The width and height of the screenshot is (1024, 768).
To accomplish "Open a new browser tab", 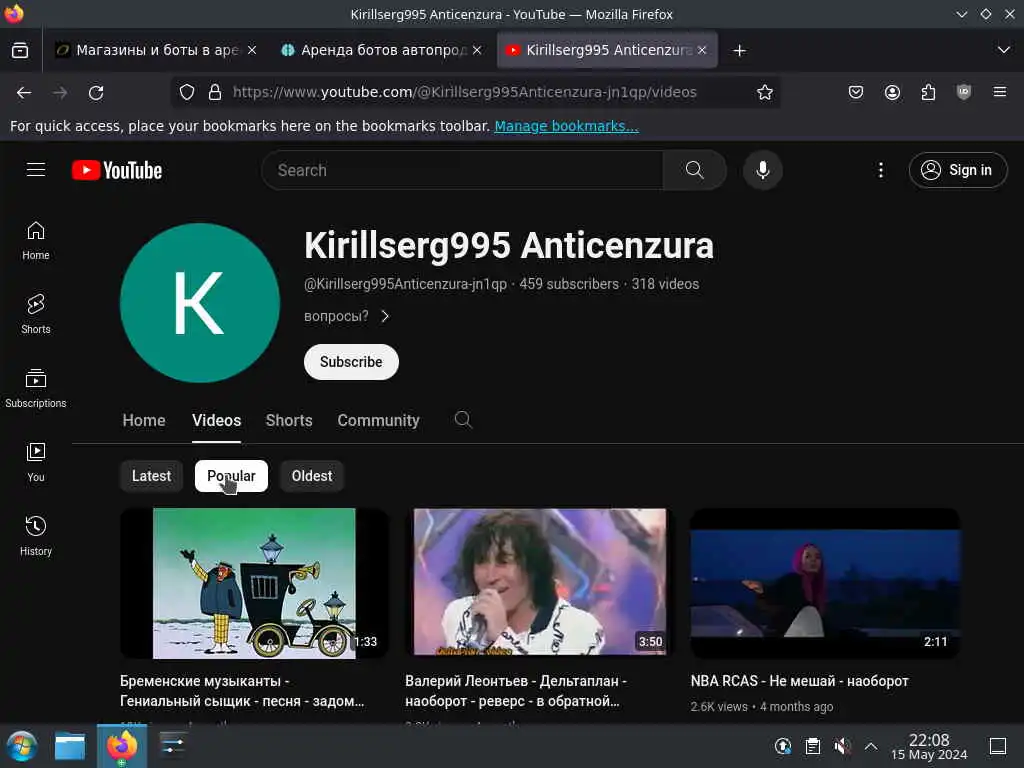I will tap(739, 50).
